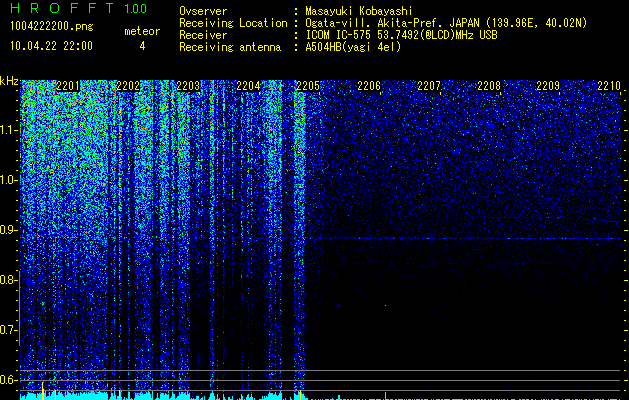Screen dimensions: 629x400
Task: Click the Ovserver label
Action: click(x=203, y=11)
